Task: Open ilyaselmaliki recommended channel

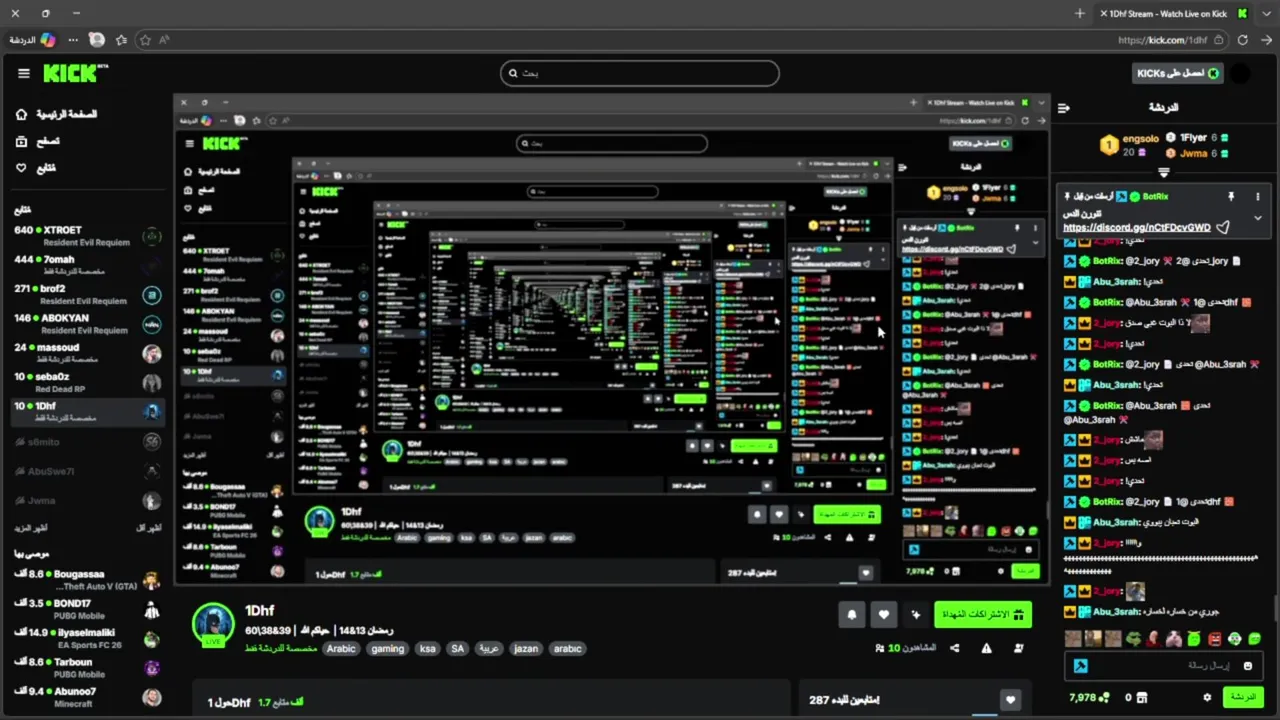Action: coord(87,638)
